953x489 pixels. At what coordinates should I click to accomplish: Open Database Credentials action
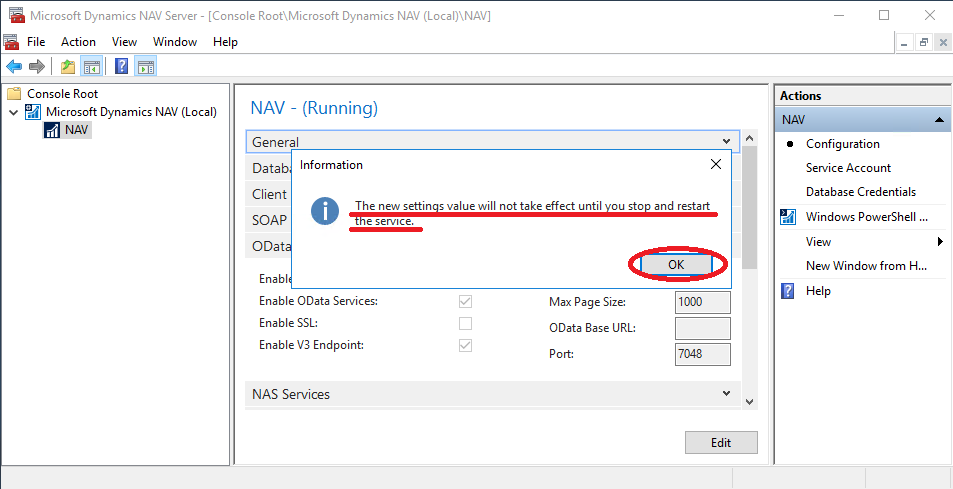[861, 191]
